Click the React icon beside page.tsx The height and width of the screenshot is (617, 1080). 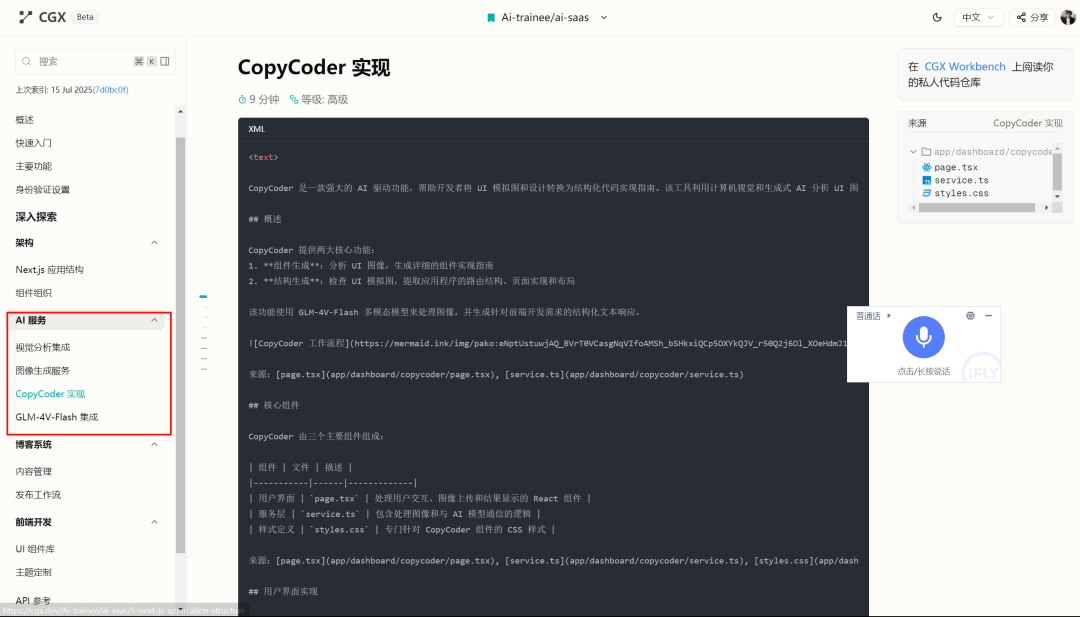tap(926, 167)
